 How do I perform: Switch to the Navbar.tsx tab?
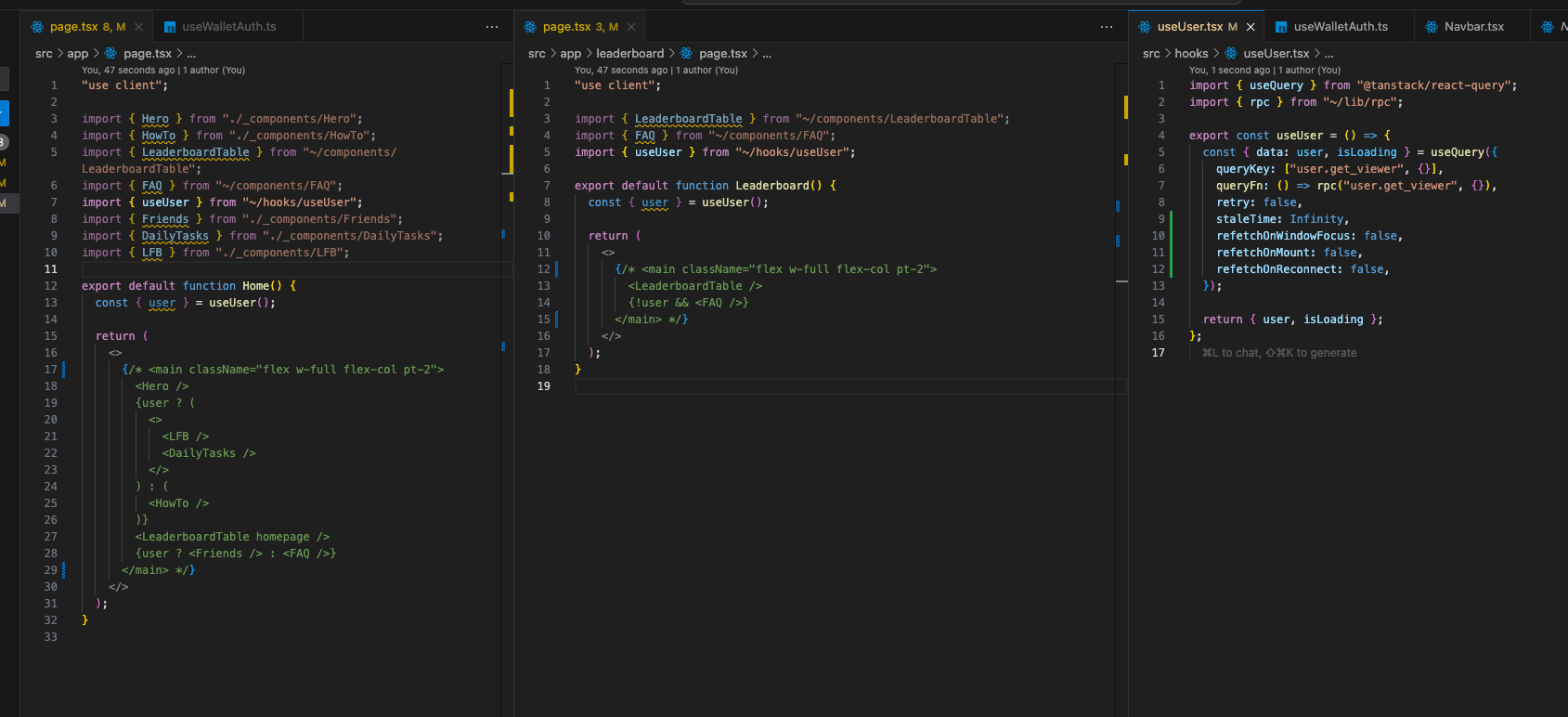(1473, 27)
